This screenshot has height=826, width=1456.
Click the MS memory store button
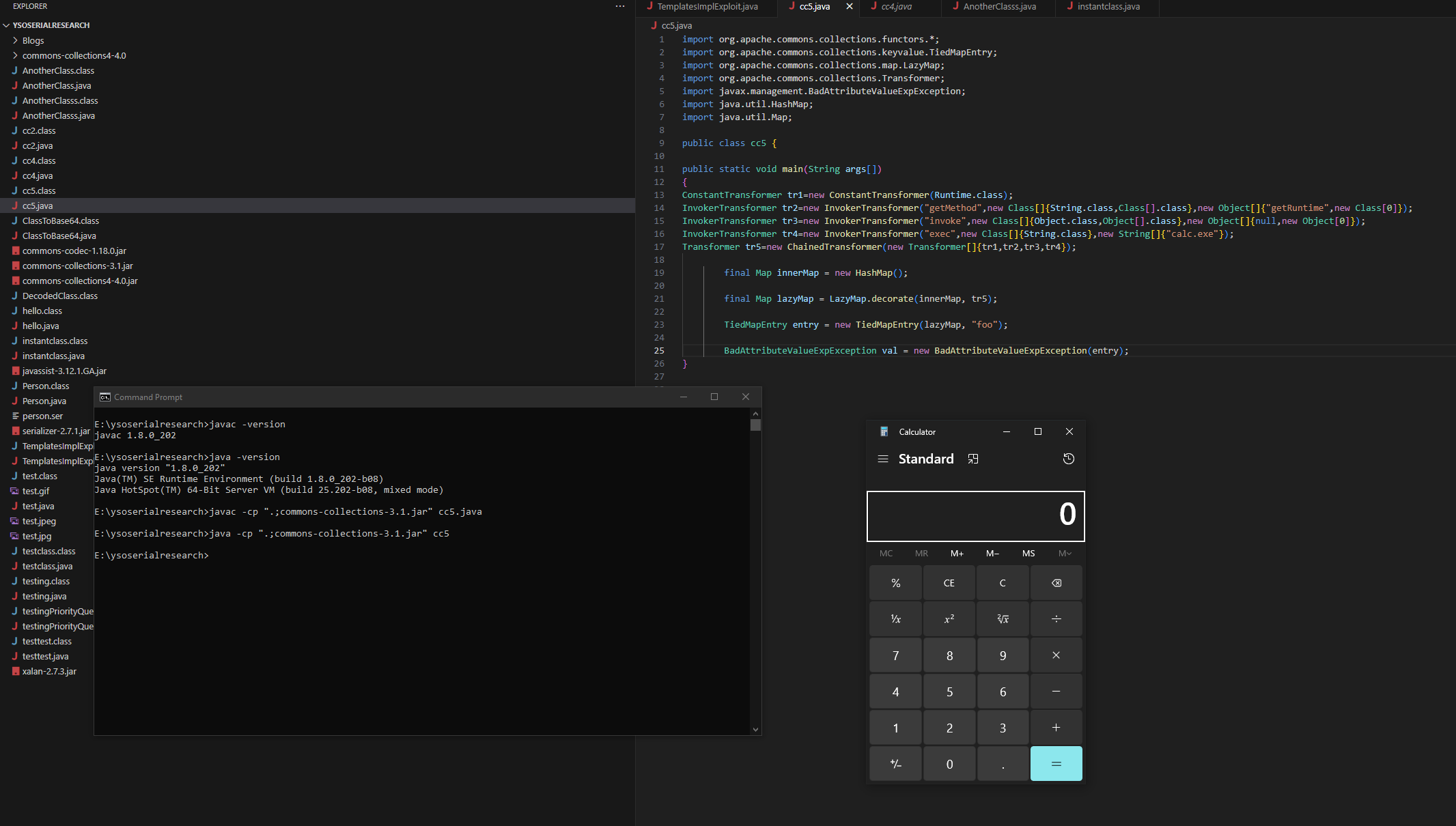coord(1028,554)
